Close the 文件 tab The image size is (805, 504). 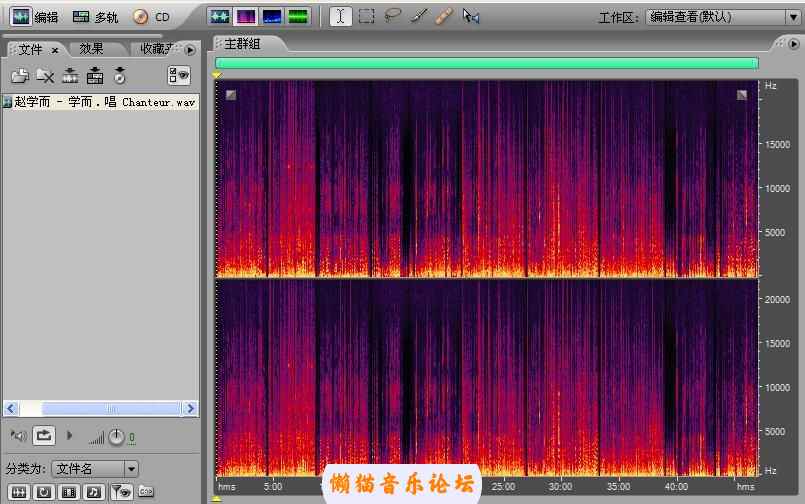55,50
